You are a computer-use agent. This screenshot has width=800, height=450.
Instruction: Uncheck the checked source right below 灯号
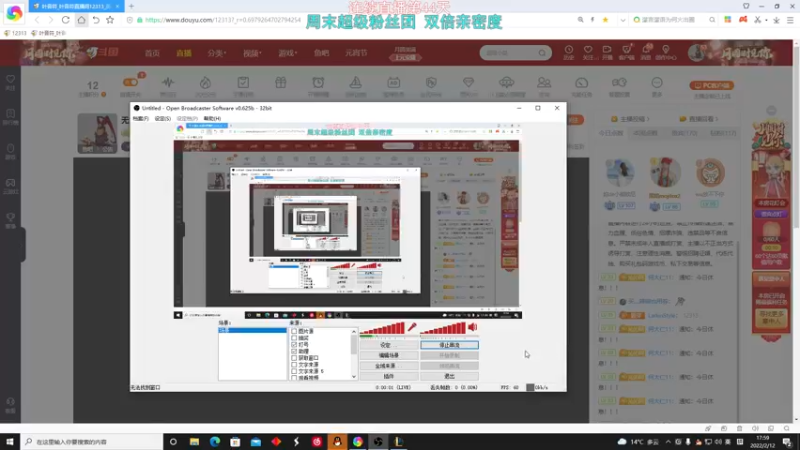pos(294,351)
